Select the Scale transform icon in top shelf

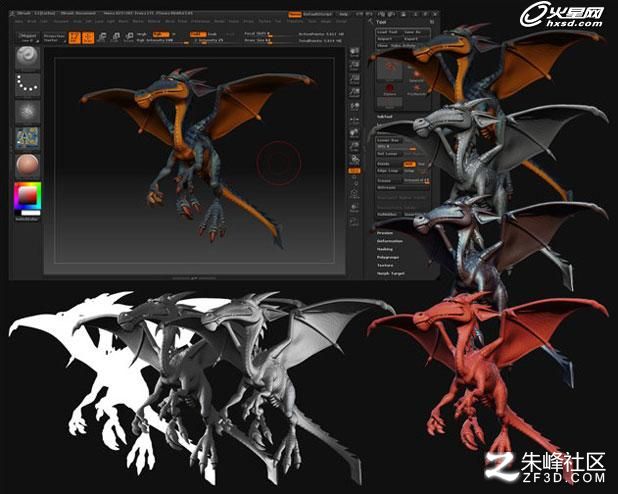pos(116,37)
